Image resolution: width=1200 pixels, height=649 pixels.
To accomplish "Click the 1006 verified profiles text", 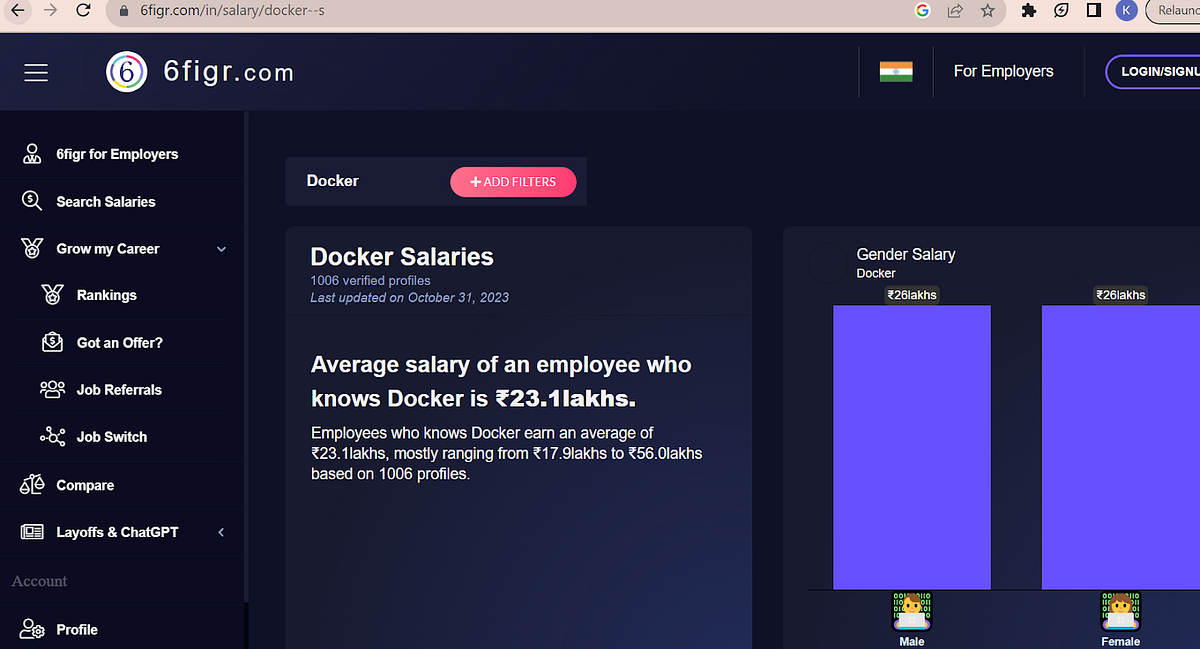I will coord(370,281).
